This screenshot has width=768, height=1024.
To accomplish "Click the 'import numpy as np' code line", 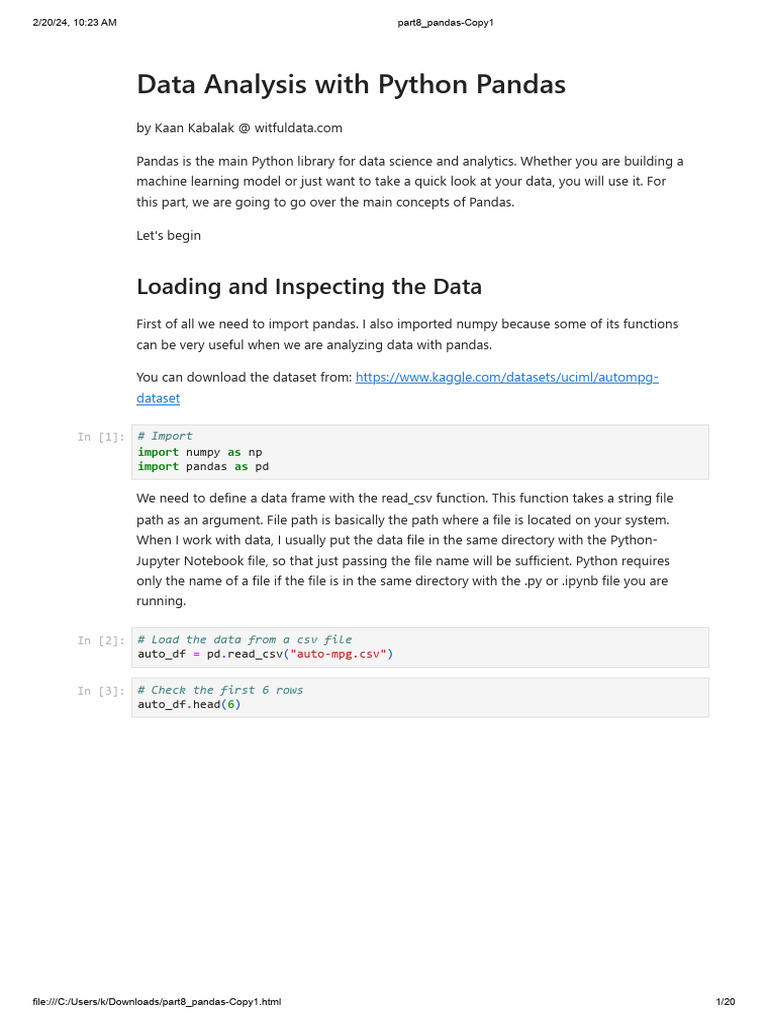I will point(200,452).
